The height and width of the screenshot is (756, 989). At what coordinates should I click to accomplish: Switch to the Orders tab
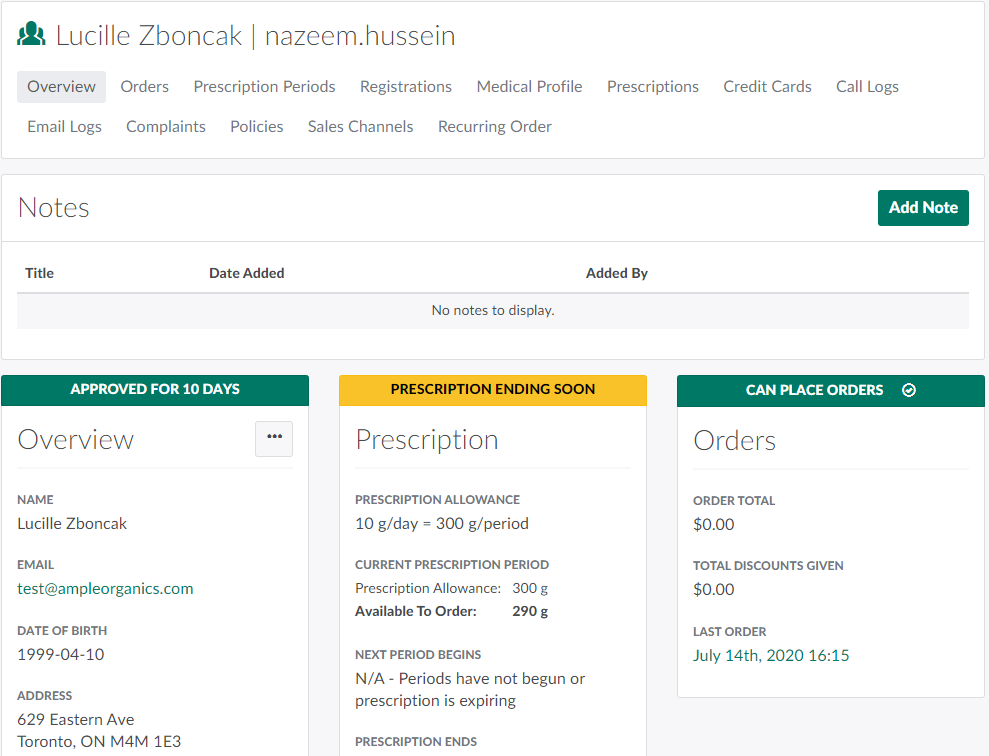point(145,87)
